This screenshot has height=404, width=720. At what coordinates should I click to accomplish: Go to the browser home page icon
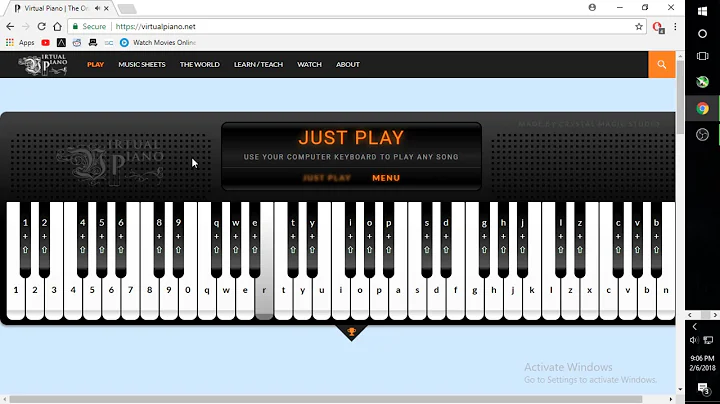[x=57, y=27]
